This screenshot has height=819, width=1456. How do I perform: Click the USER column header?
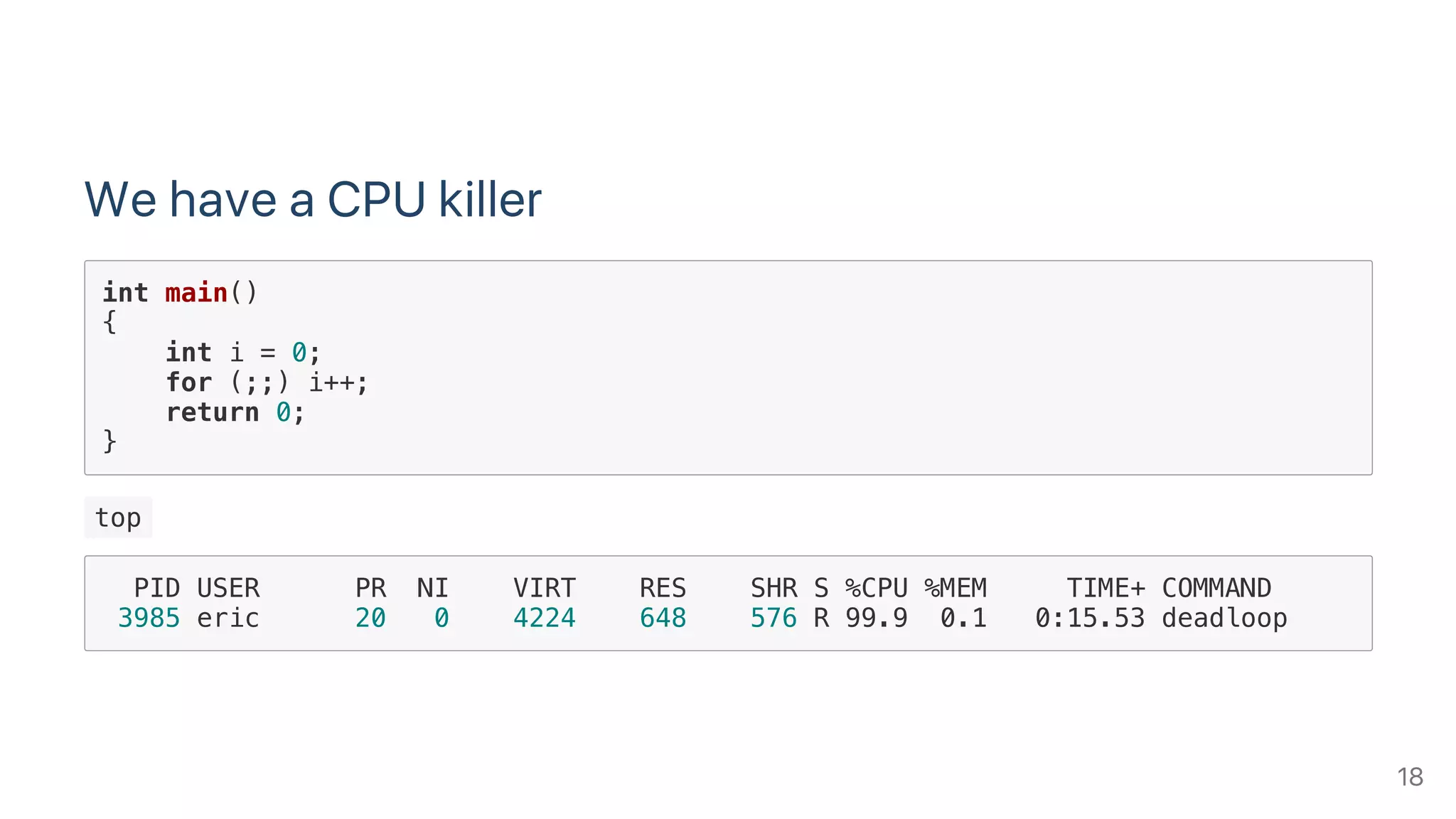(228, 588)
